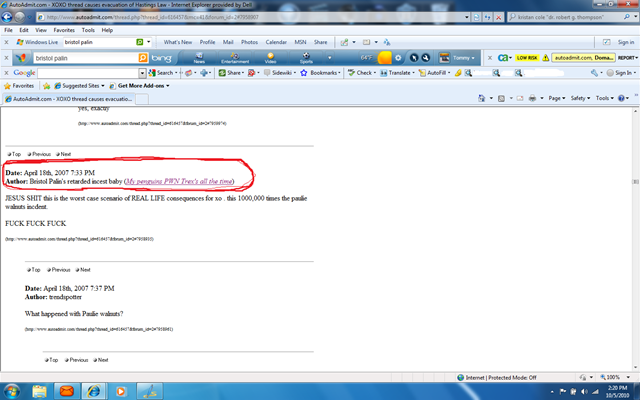Open Windows Explorer folder on taskbar

(40, 391)
